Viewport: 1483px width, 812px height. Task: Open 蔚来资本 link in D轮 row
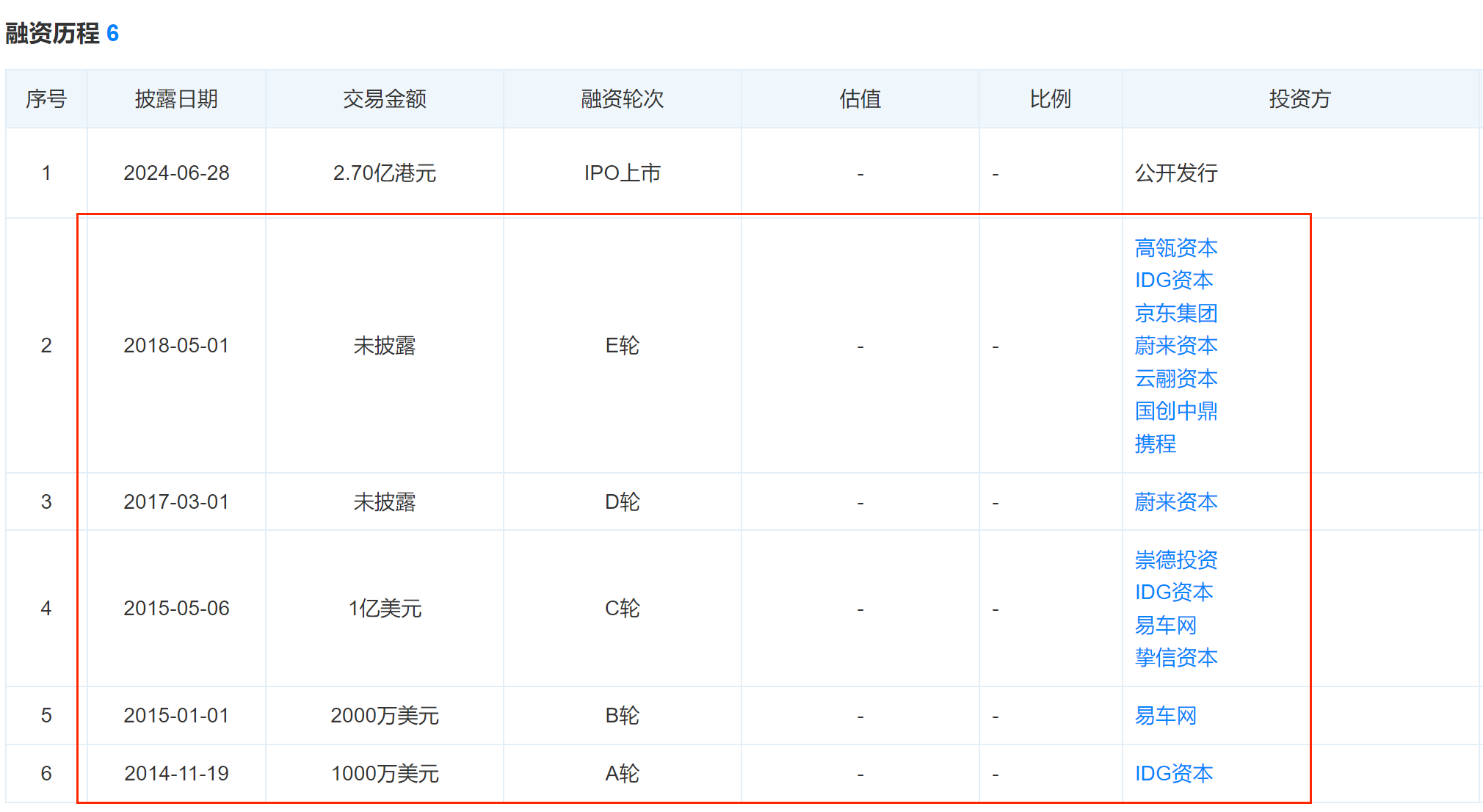1175,502
